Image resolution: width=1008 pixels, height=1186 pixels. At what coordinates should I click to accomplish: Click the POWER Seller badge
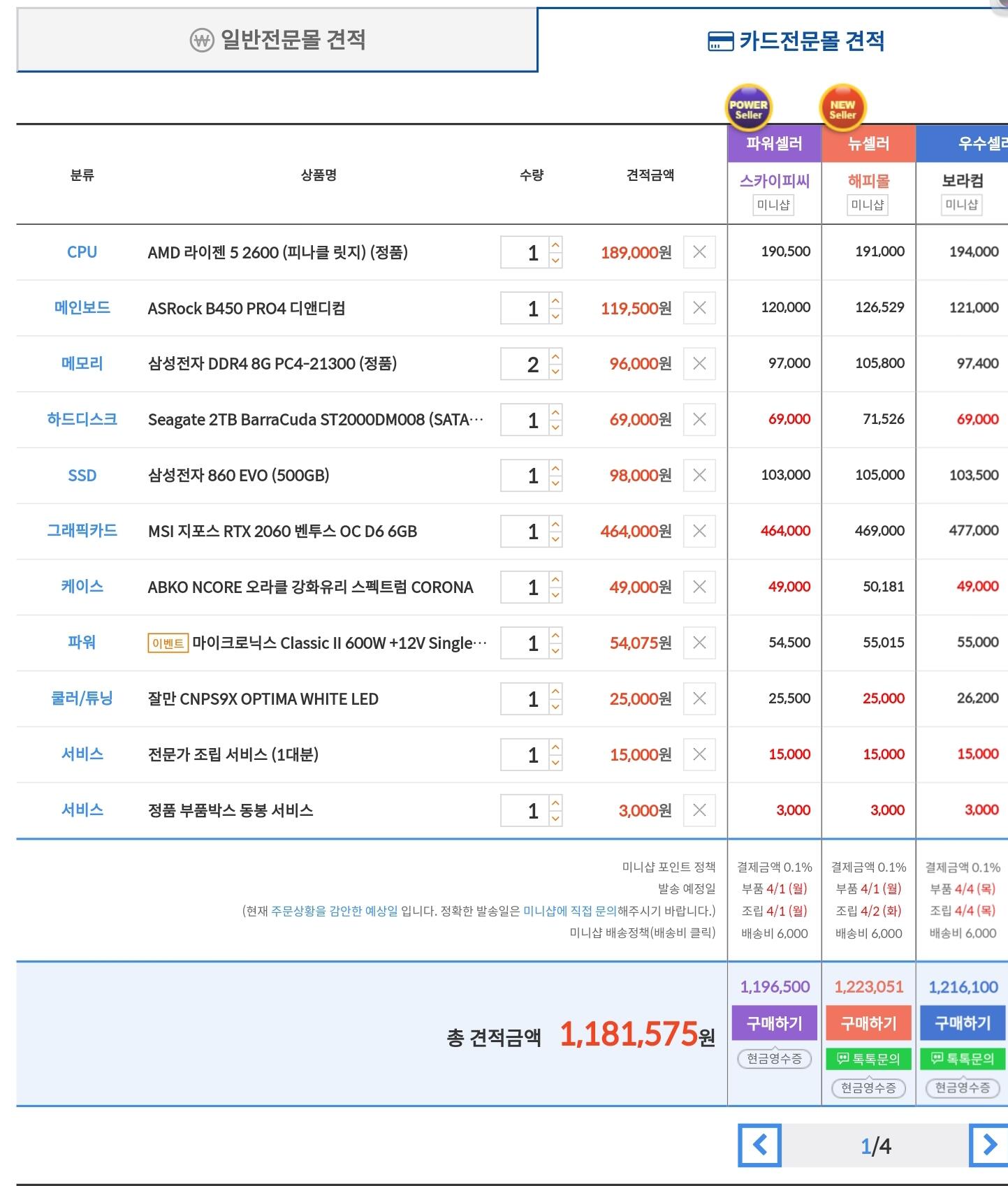click(749, 108)
